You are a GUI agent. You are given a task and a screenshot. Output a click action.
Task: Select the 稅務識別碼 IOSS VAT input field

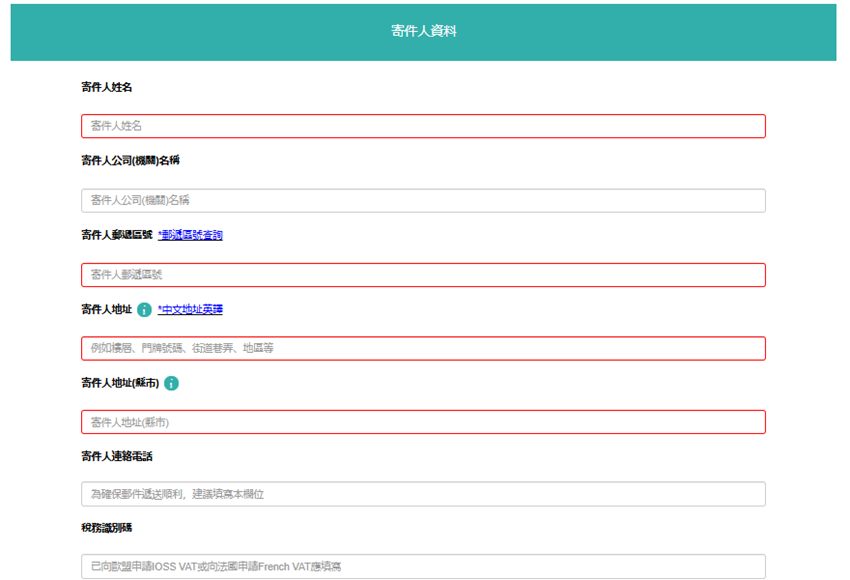click(423, 566)
